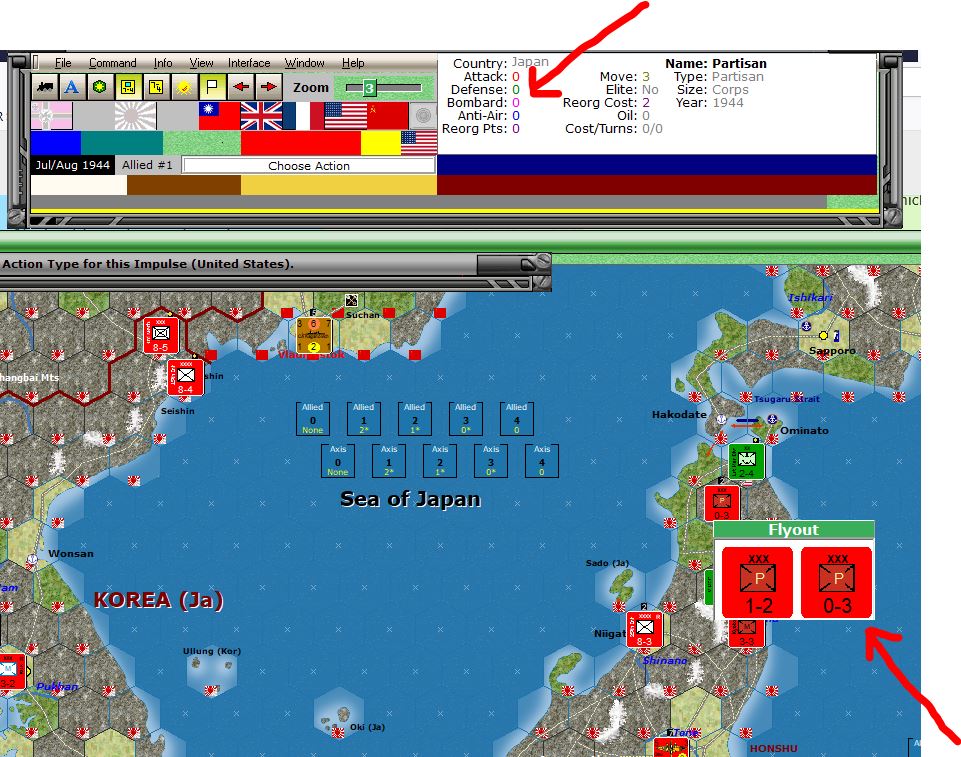Image resolution: width=961 pixels, height=757 pixels.
Task: Select the United Kingdom flag
Action: point(261,116)
